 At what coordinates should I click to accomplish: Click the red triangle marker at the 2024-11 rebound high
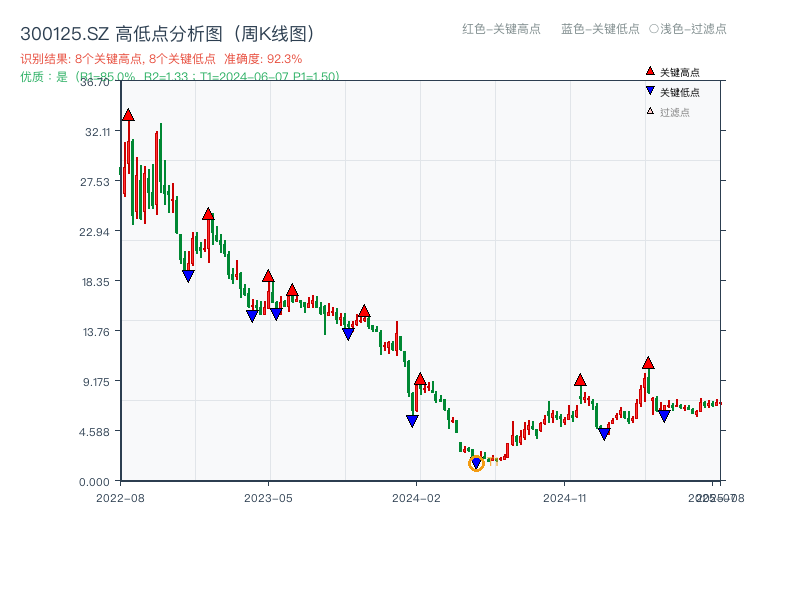click(x=580, y=379)
